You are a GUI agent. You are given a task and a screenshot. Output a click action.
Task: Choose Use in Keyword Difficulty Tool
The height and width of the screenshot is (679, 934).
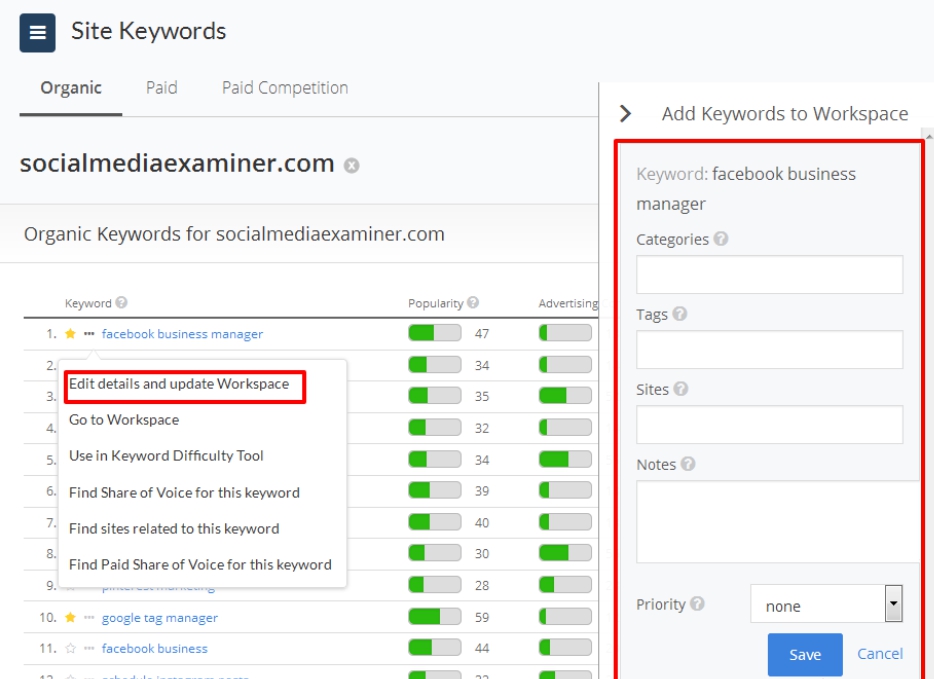coord(166,456)
